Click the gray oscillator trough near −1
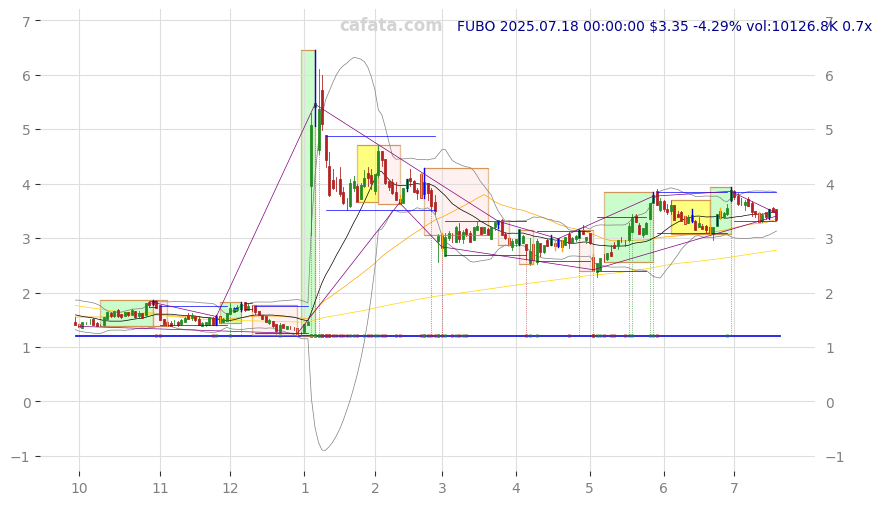Viewport: 882px width, 505px height. (324, 448)
